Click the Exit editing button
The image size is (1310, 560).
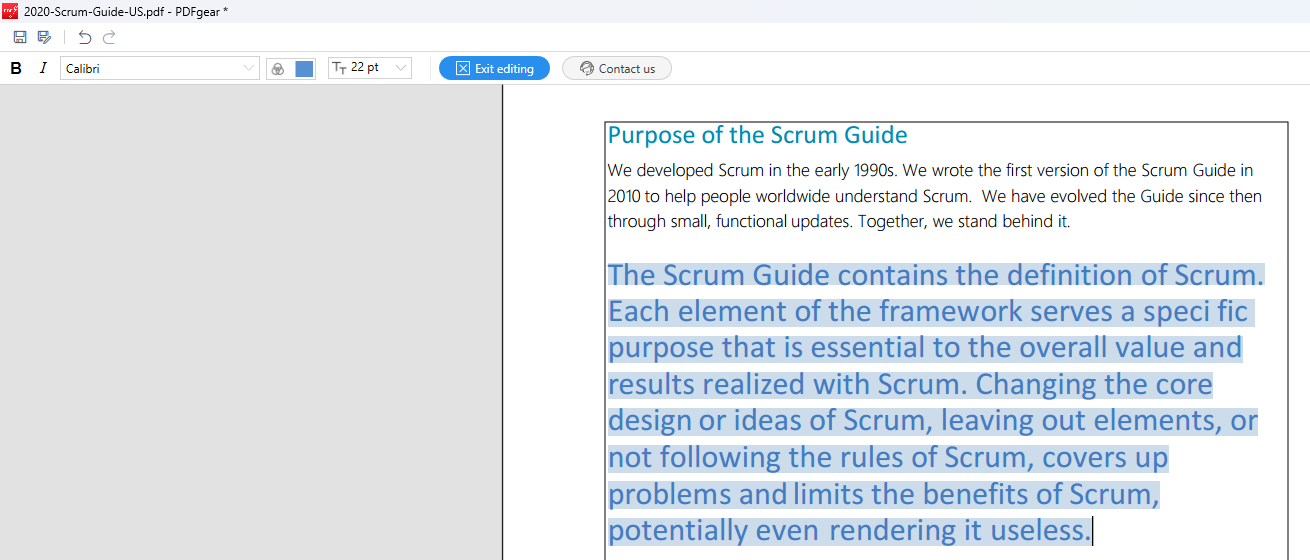click(494, 68)
